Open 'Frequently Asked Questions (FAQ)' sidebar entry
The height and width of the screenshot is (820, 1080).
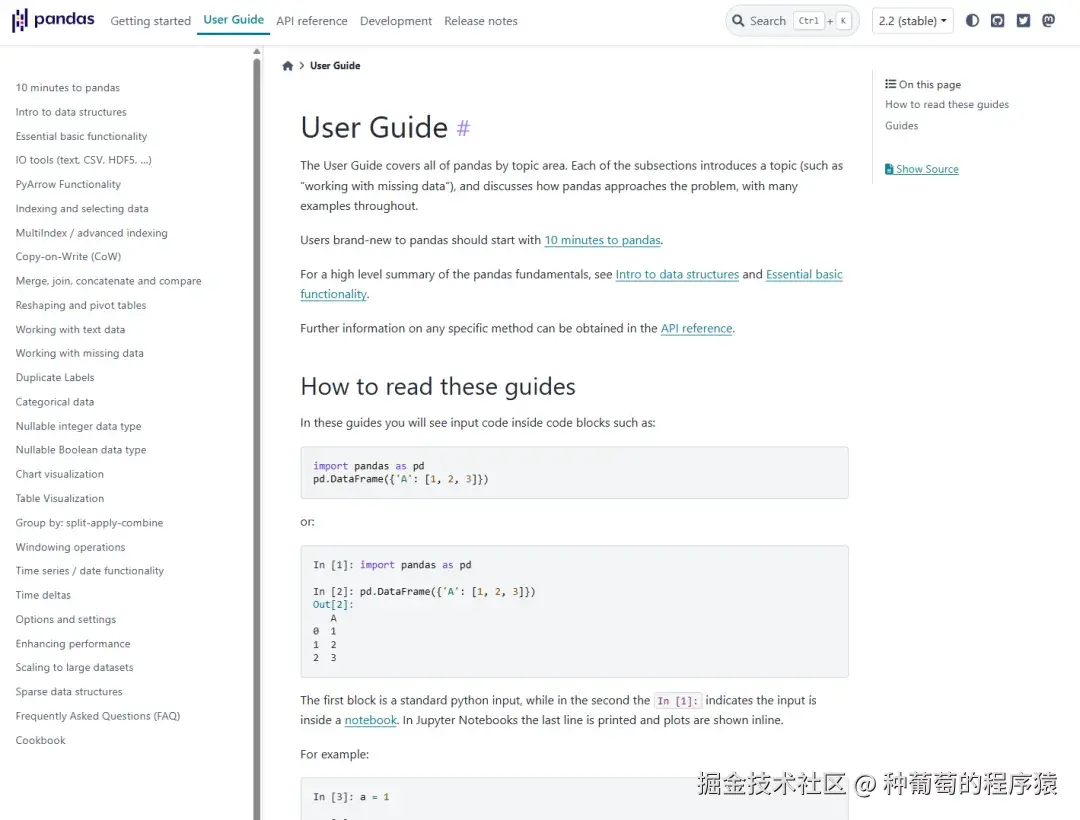98,716
